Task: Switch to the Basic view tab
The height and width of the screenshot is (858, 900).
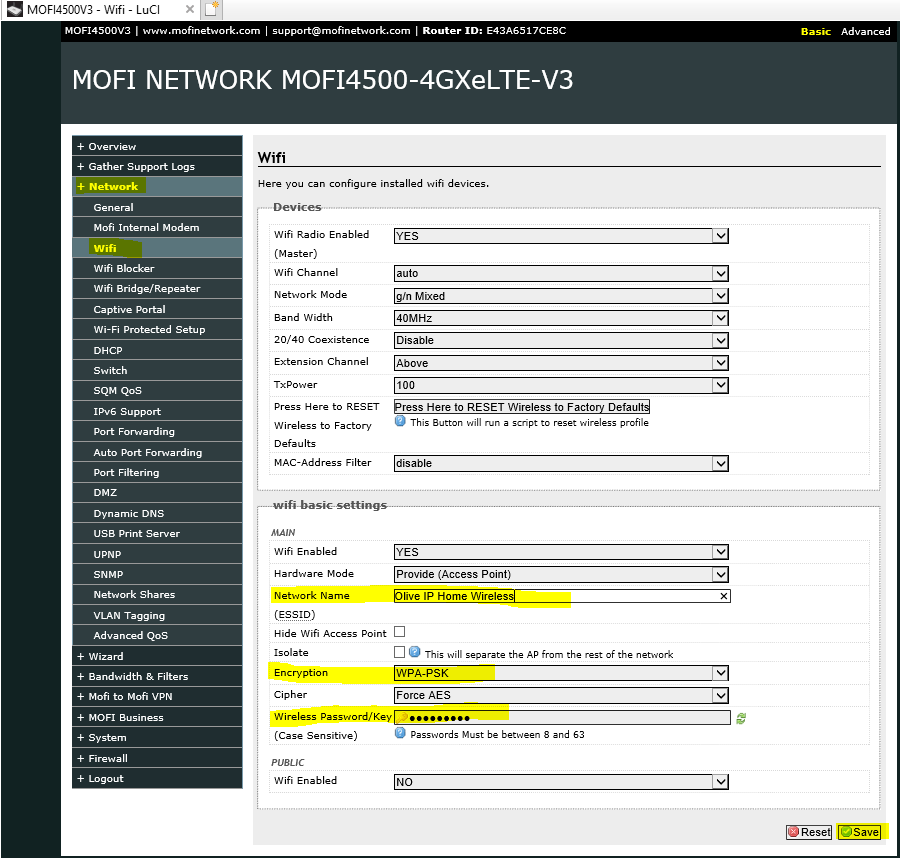Action: click(815, 32)
